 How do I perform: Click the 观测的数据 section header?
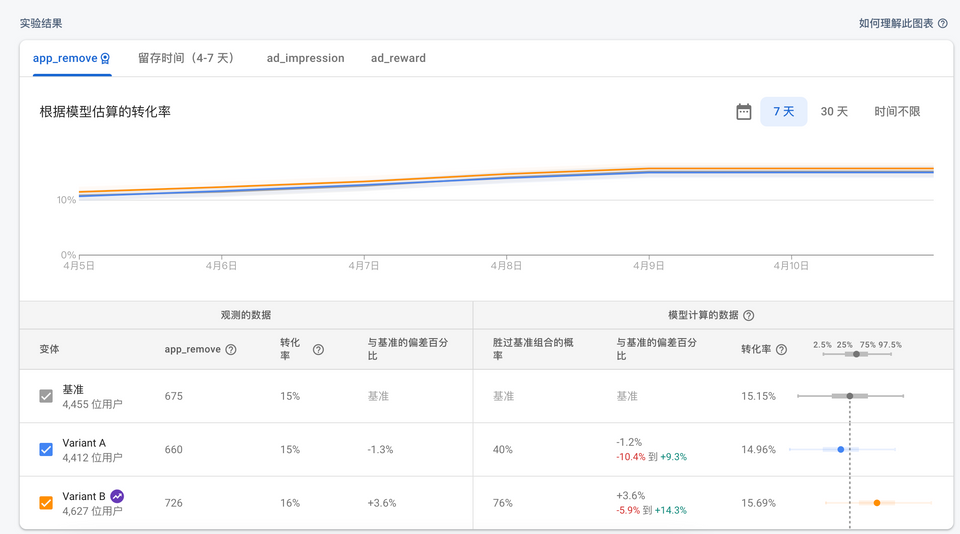pos(246,315)
